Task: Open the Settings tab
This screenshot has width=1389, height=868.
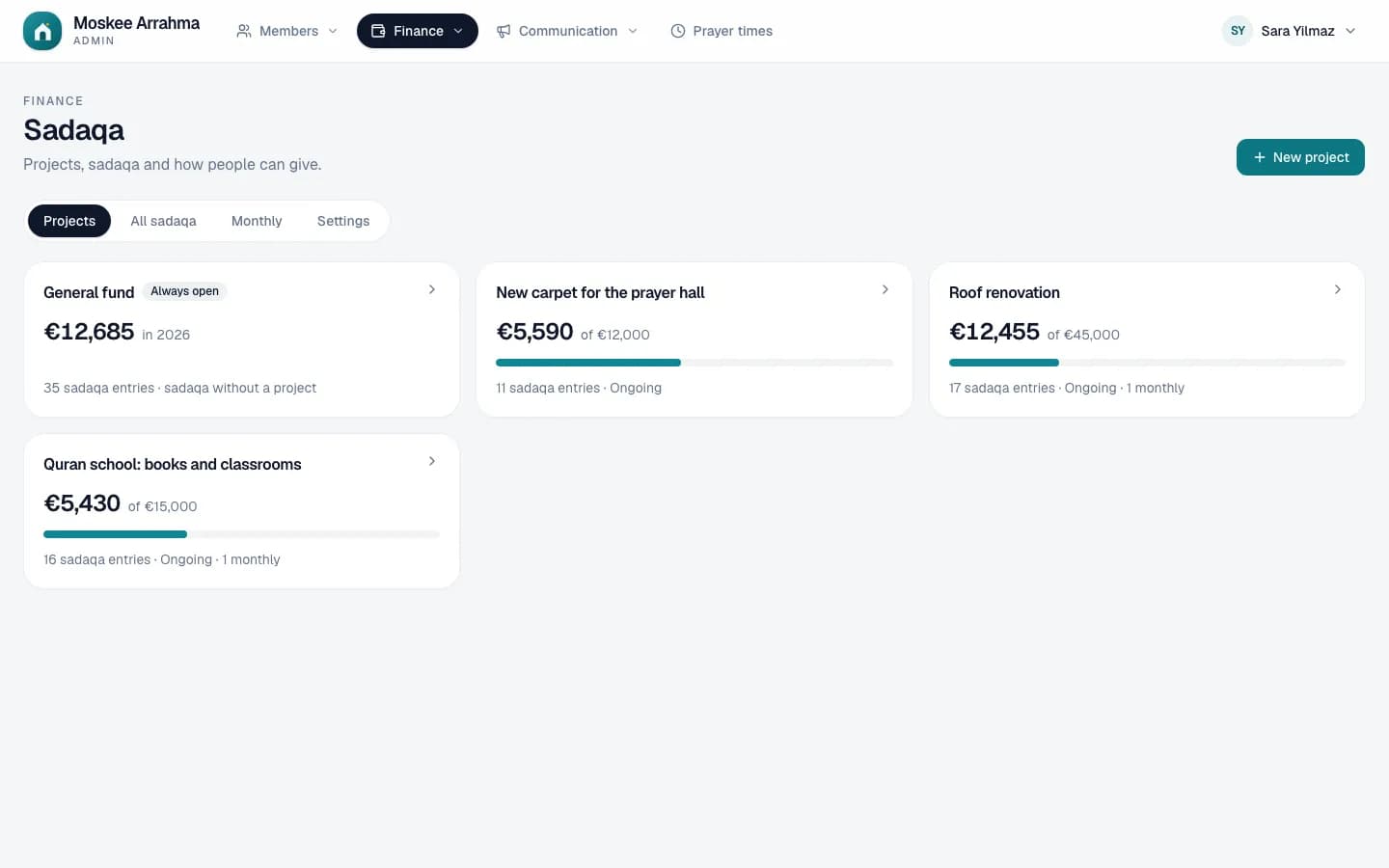Action: [x=343, y=221]
